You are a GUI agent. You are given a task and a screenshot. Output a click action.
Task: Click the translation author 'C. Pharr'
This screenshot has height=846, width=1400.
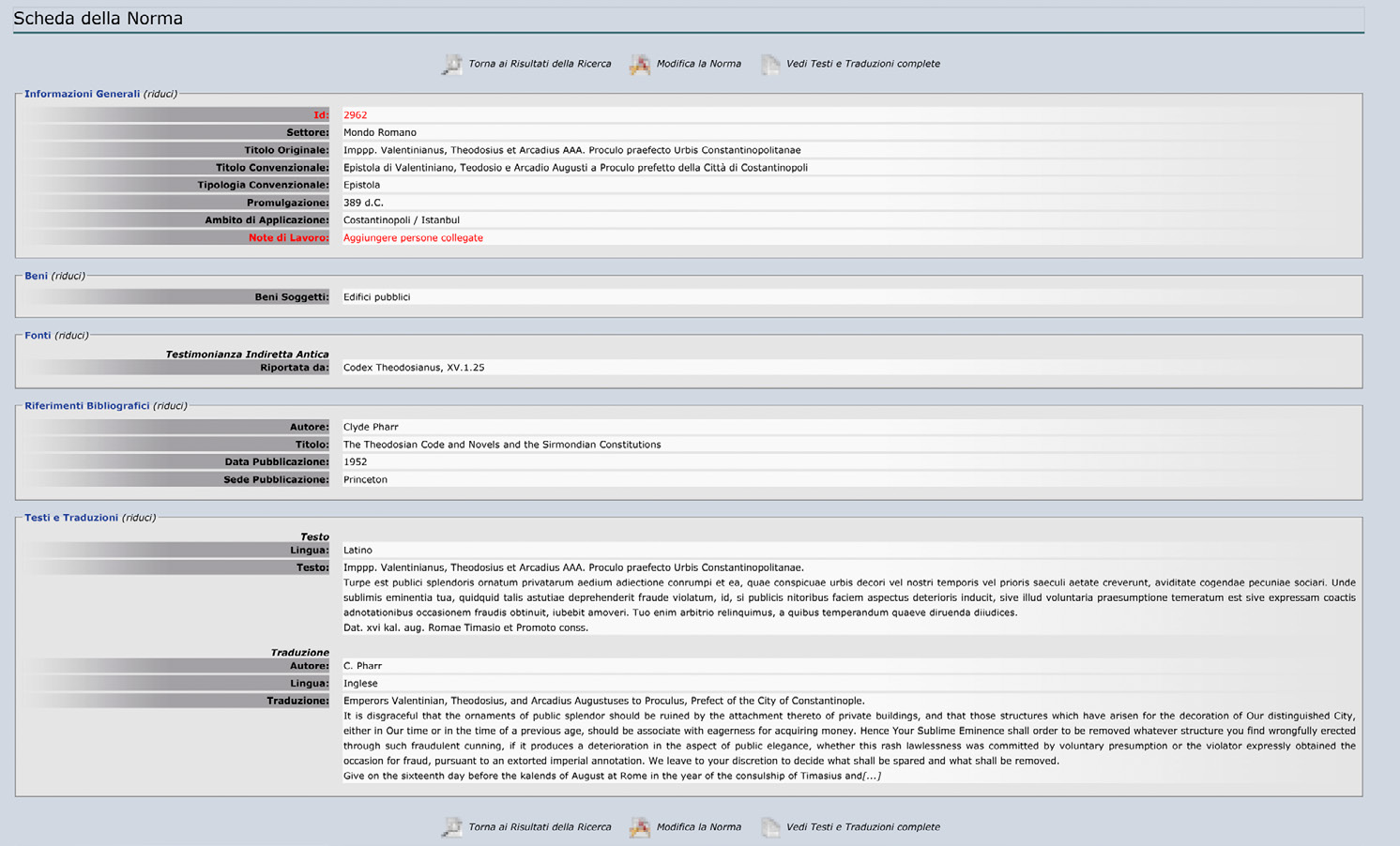[362, 666]
